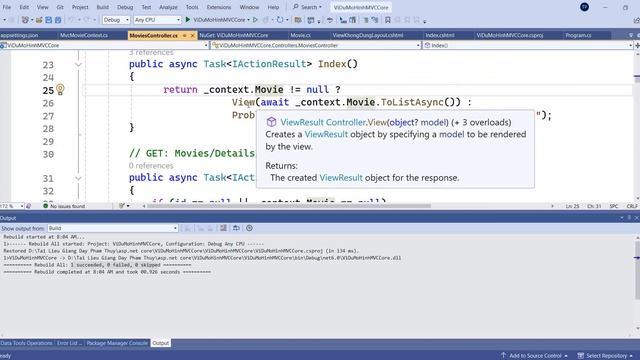
Task: Click the code cleanup broom icon
Action: pyautogui.click(x=122, y=206)
